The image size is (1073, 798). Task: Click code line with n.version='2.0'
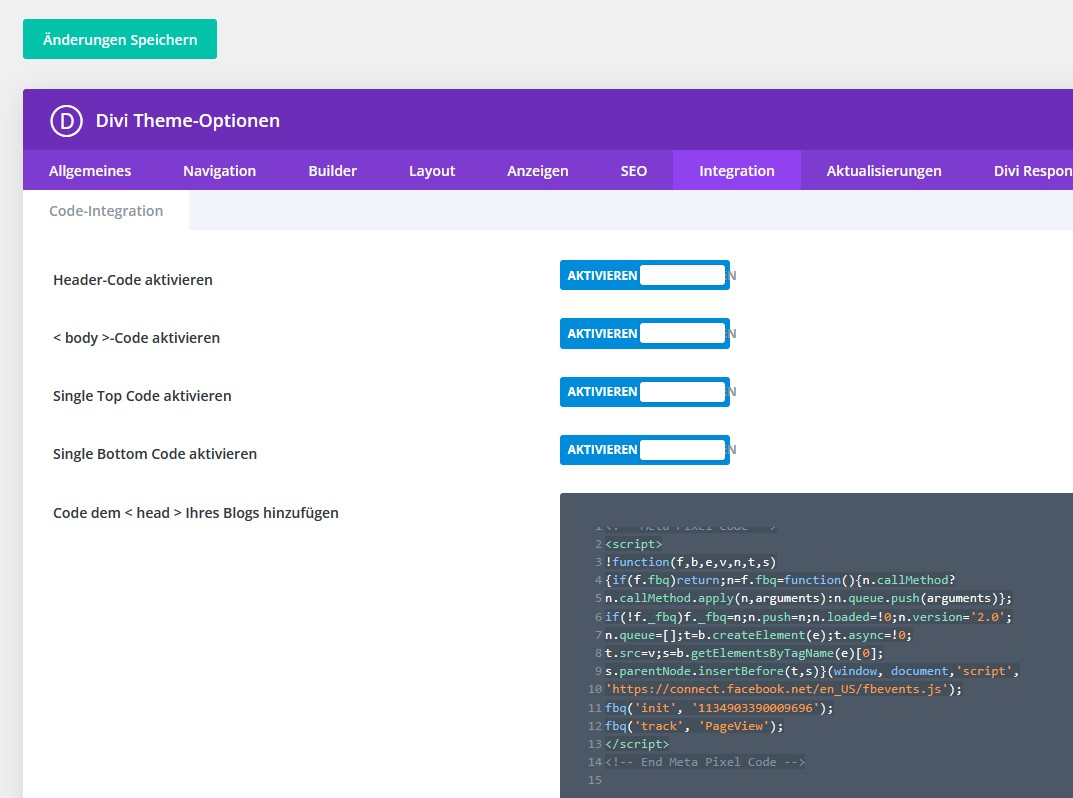click(808, 617)
